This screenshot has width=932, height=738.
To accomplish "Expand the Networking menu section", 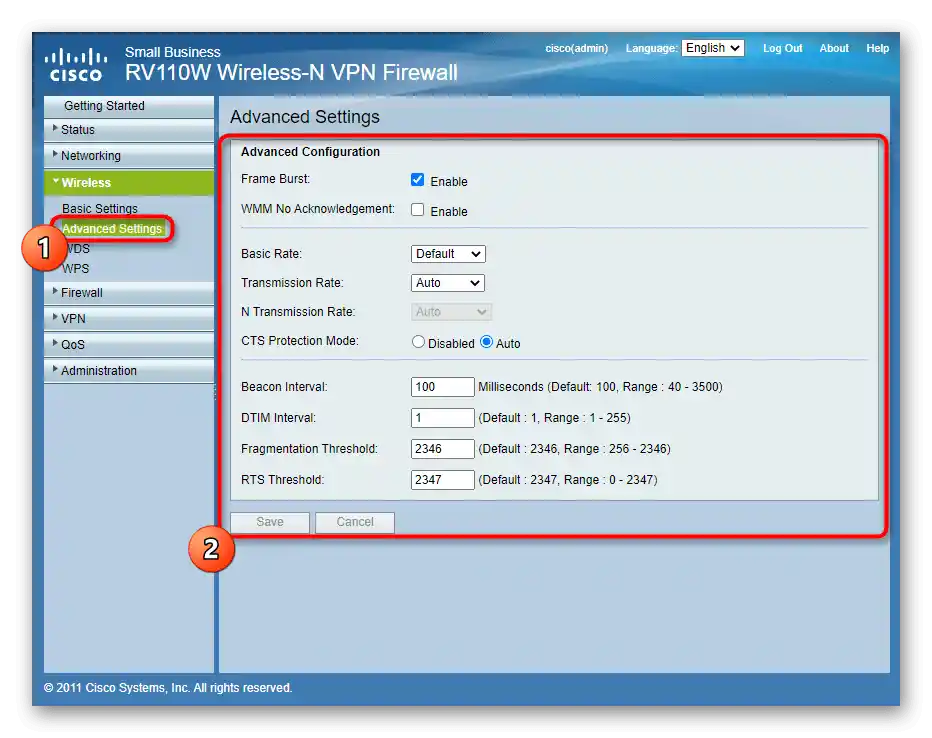I will (x=129, y=156).
